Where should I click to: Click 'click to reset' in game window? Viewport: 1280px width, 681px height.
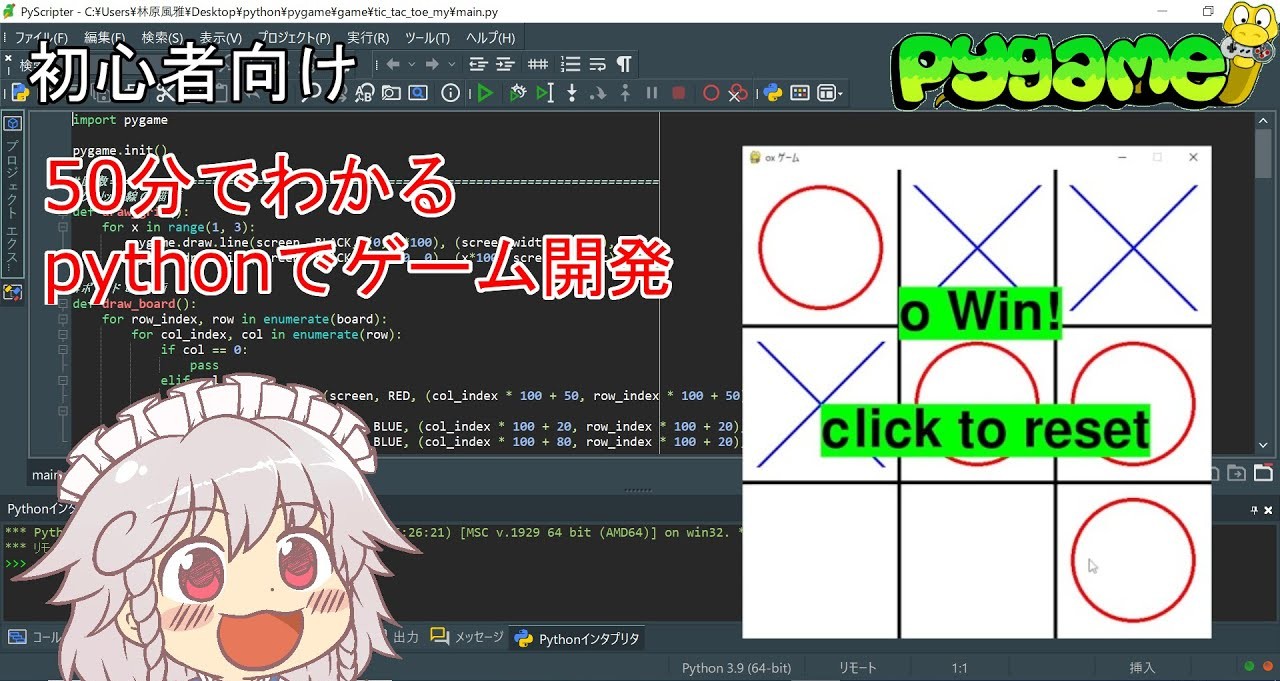point(985,431)
